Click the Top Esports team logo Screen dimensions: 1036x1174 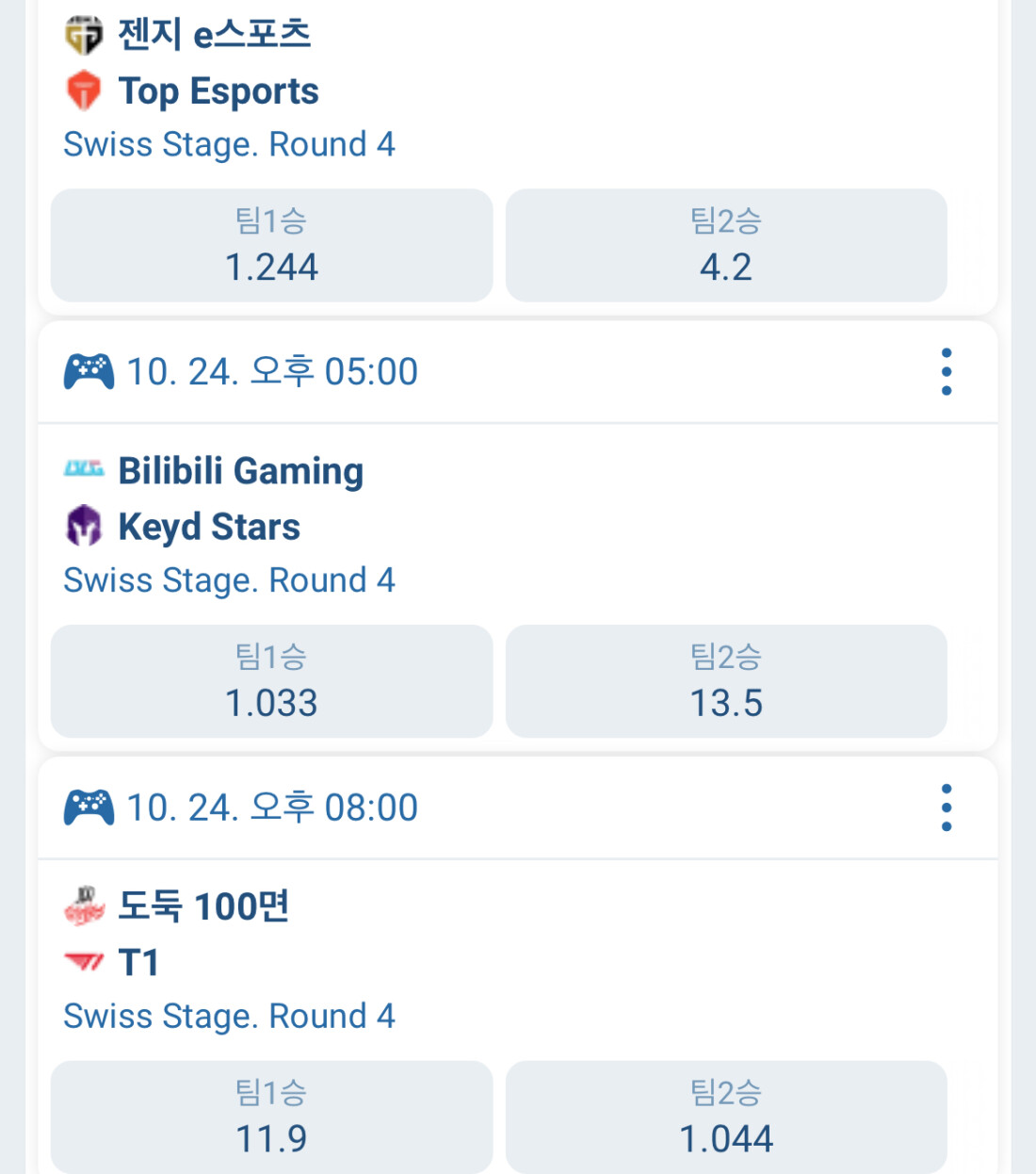point(84,90)
